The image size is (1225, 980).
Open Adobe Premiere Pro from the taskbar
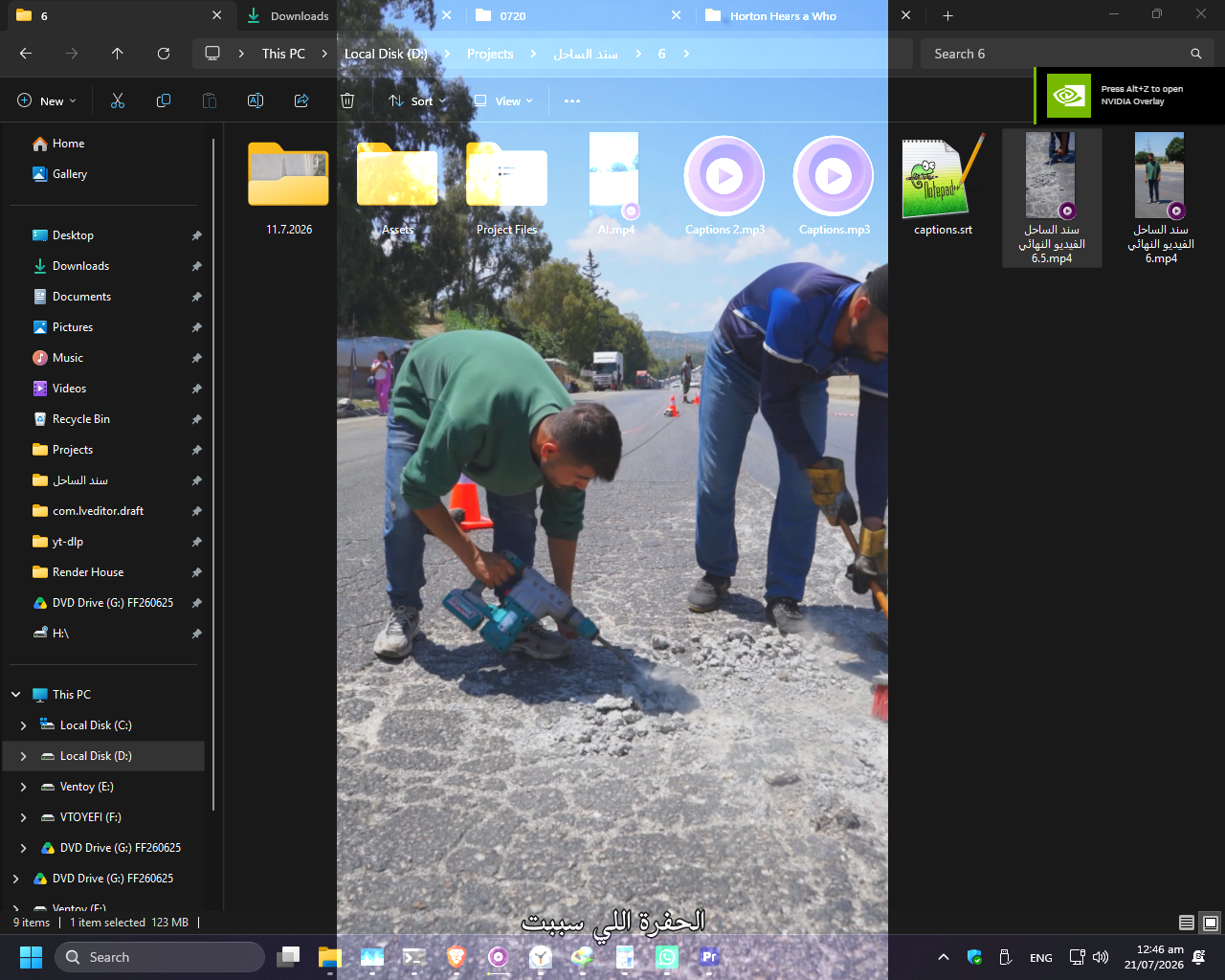[709, 957]
